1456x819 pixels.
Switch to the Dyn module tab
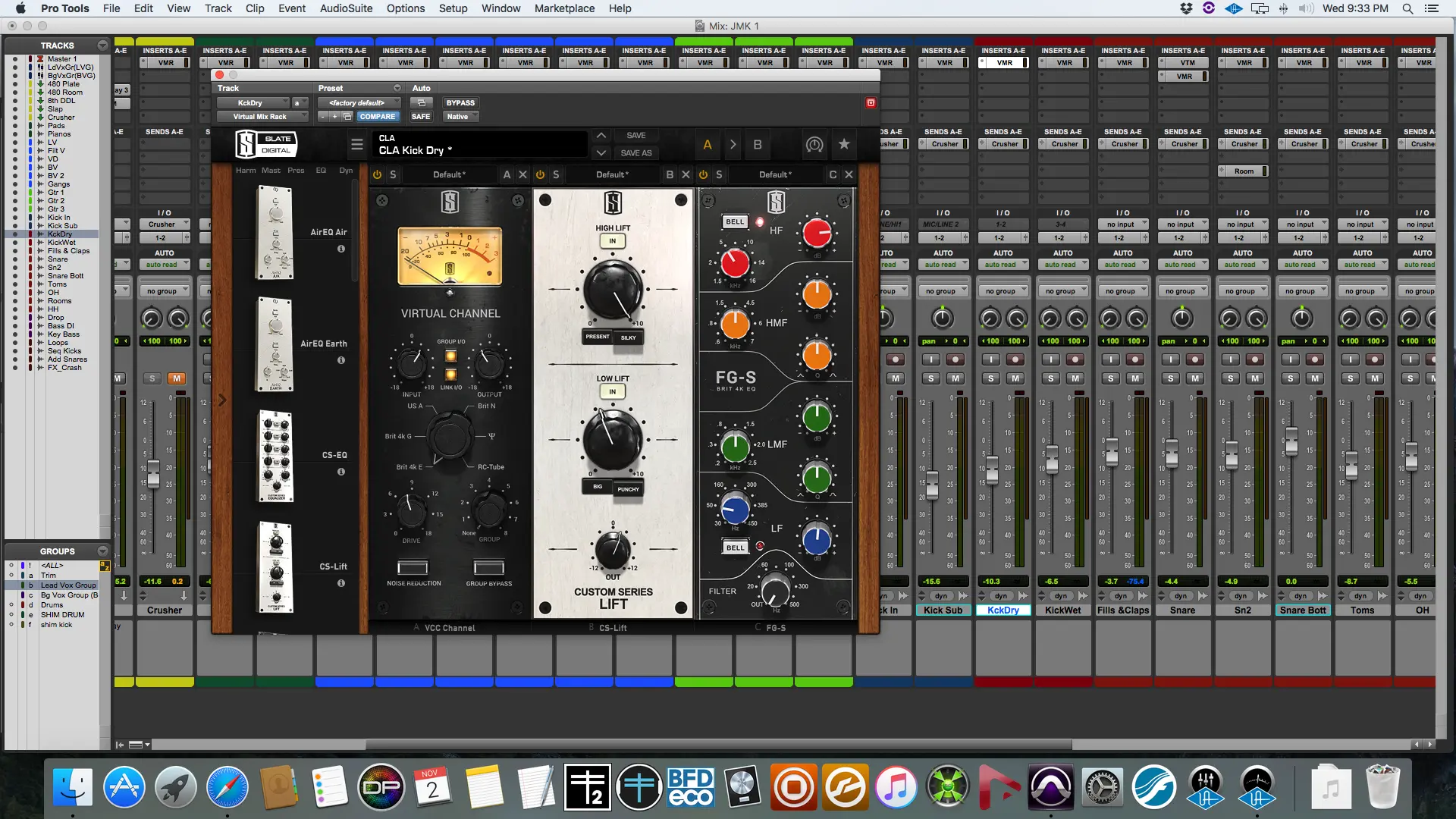click(346, 171)
